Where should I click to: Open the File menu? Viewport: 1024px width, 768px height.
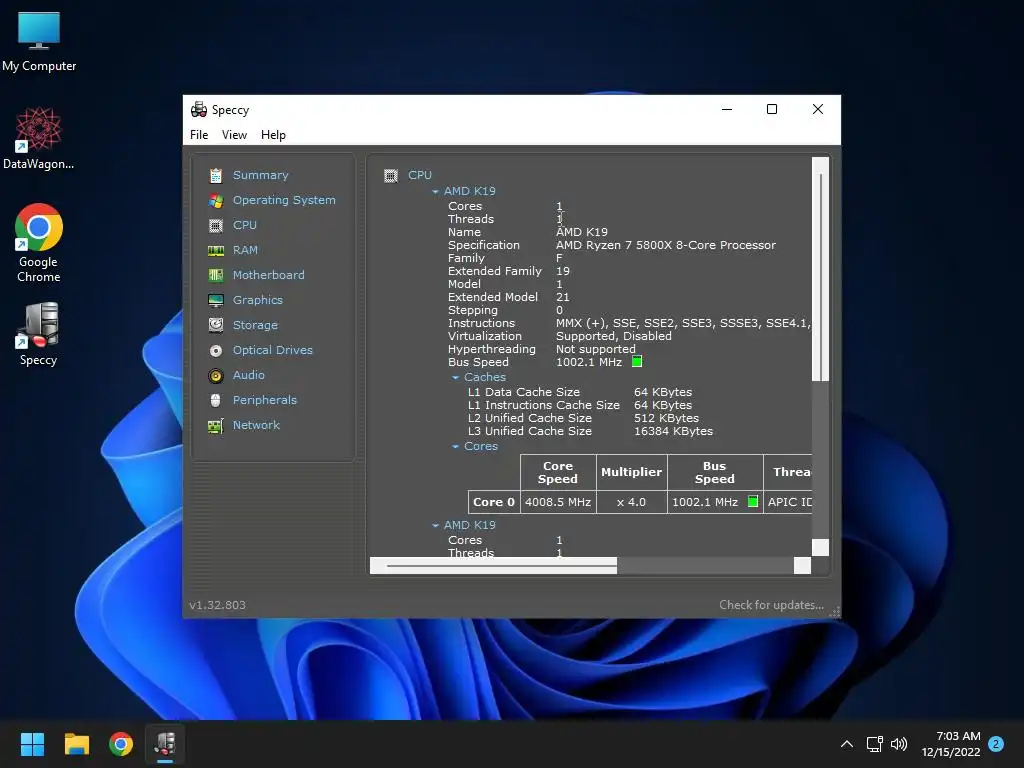(199, 135)
